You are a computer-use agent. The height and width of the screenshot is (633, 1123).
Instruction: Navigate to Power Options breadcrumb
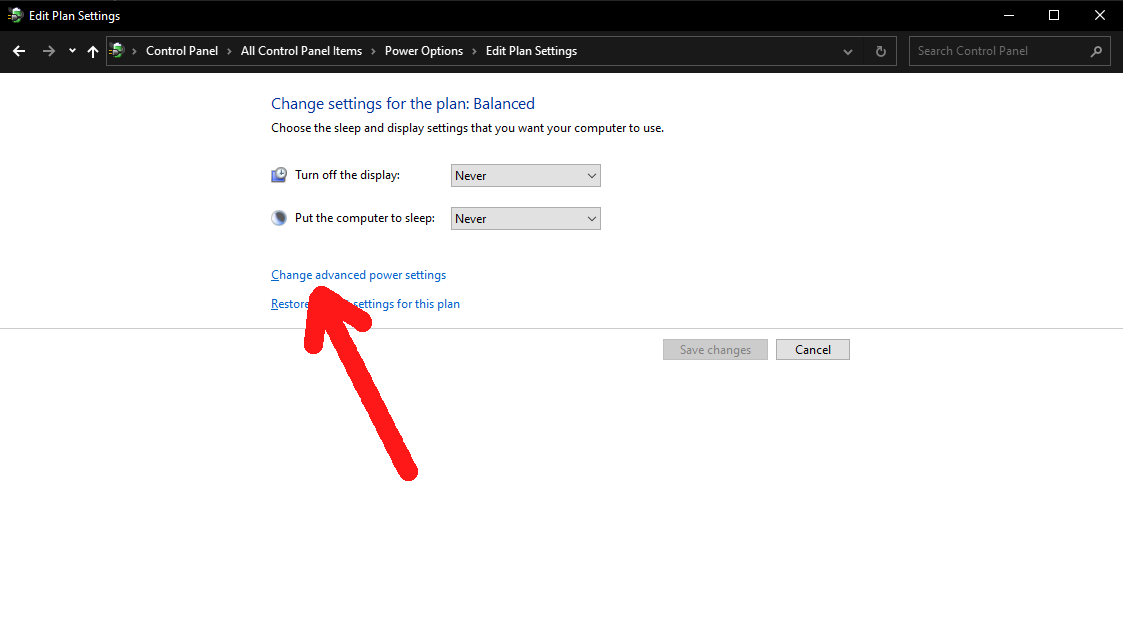pyautogui.click(x=424, y=51)
